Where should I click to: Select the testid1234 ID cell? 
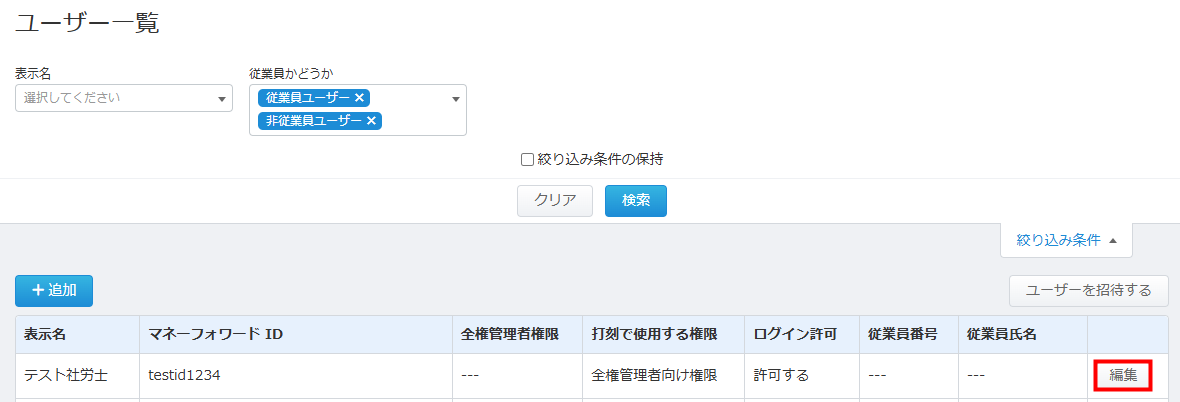184,376
